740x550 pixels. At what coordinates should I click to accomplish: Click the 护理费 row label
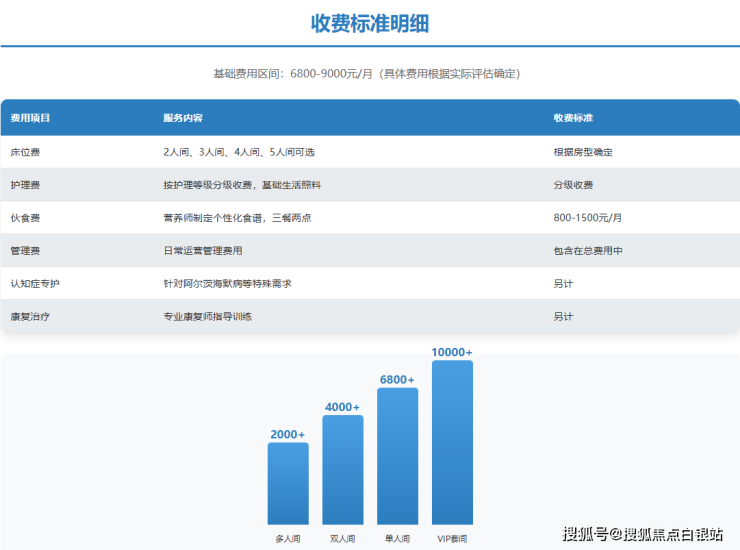pyautogui.click(x=25, y=185)
